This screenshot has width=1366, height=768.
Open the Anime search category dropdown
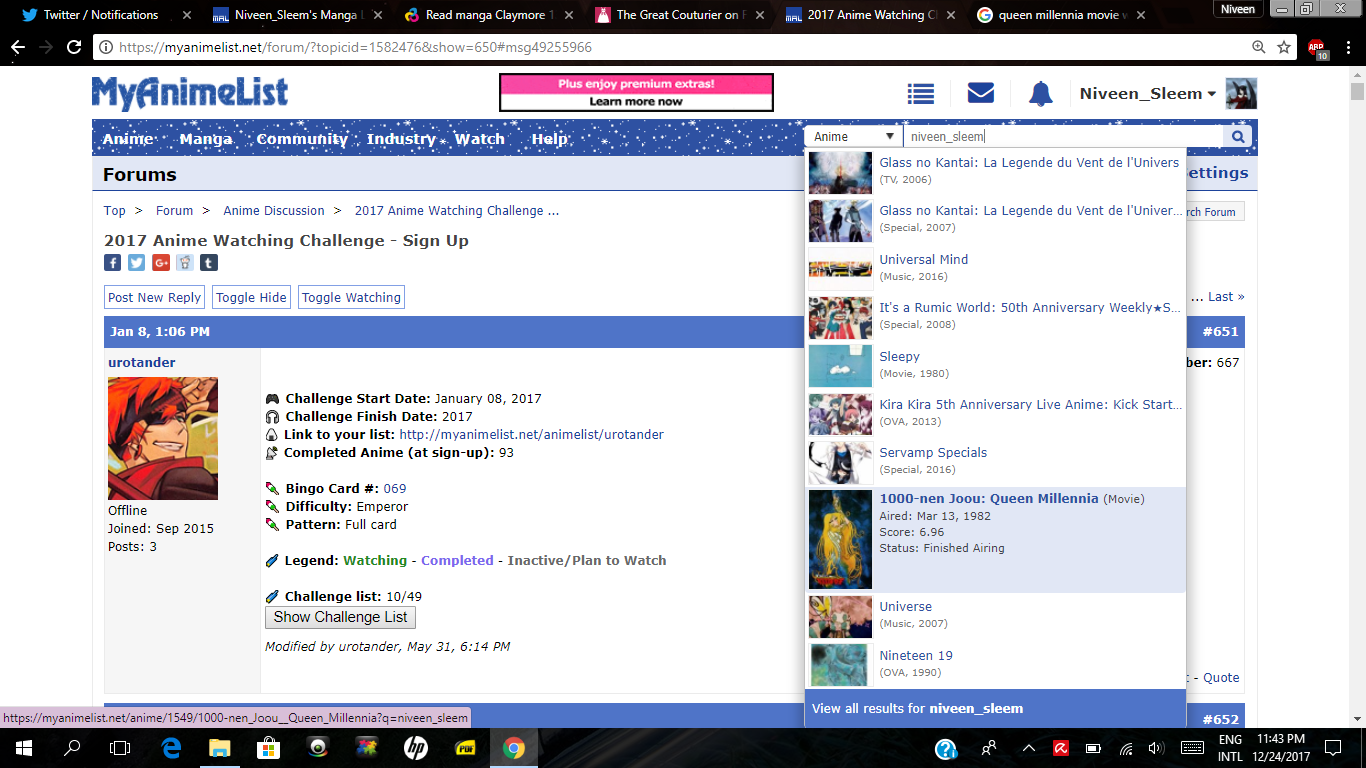(x=853, y=137)
